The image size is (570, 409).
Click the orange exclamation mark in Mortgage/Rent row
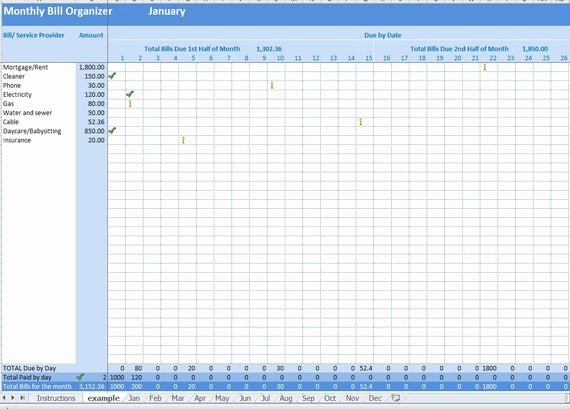click(485, 67)
